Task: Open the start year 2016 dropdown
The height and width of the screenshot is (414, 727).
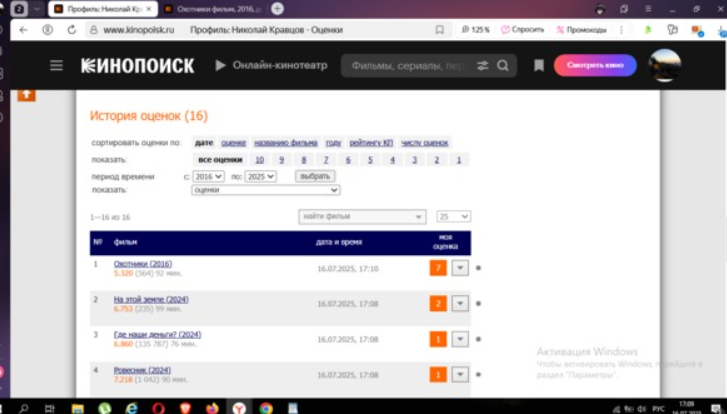Action: pos(208,176)
